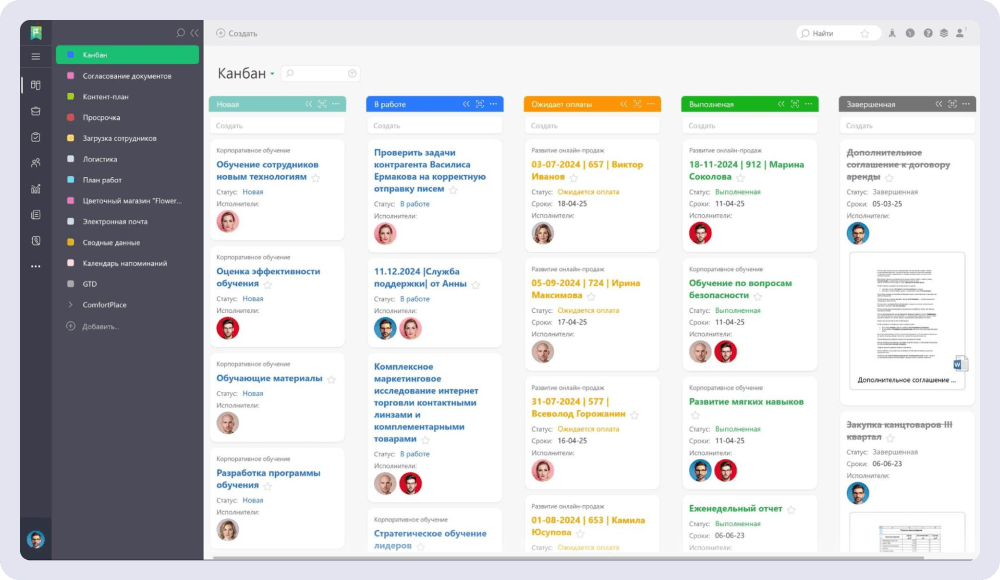
Task: Open the analytics chart icon in left rail
Action: point(36,189)
